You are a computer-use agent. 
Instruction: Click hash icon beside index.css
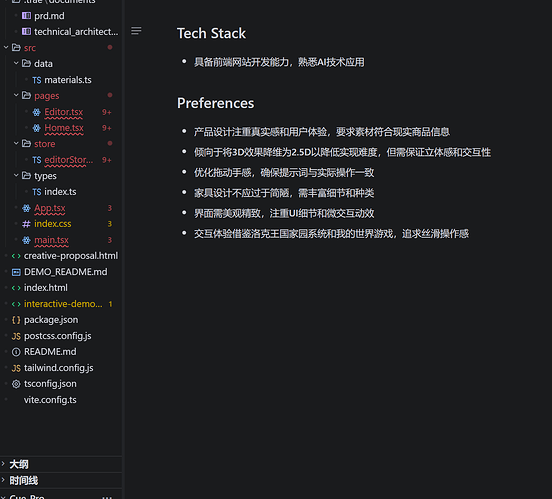point(26,224)
